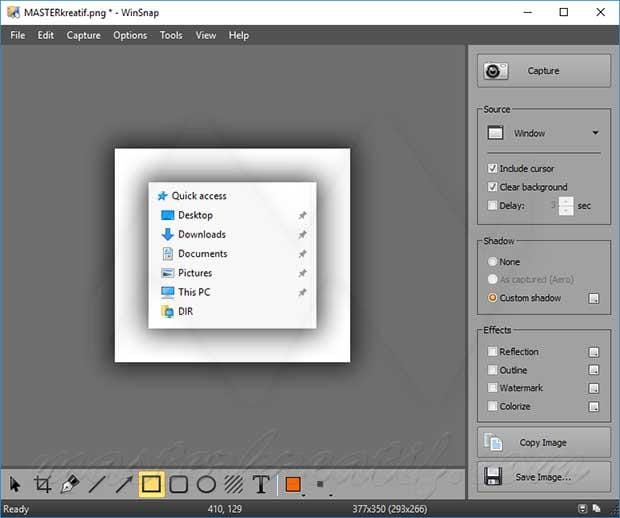Image resolution: width=620 pixels, height=518 pixels.
Task: Open the View menu
Action: tap(206, 36)
